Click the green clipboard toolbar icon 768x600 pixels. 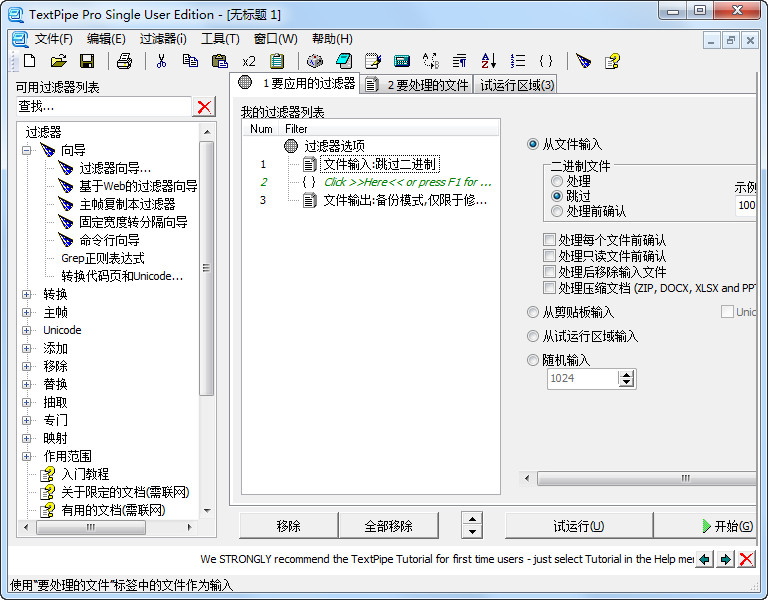point(277,61)
